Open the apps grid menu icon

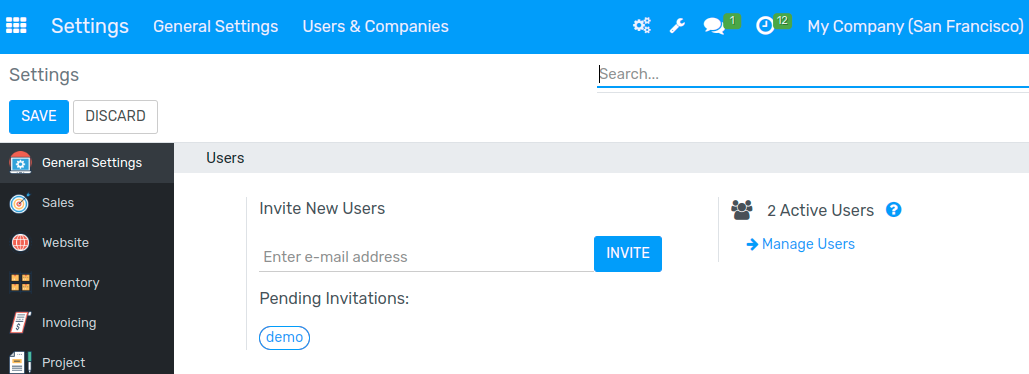(16, 26)
